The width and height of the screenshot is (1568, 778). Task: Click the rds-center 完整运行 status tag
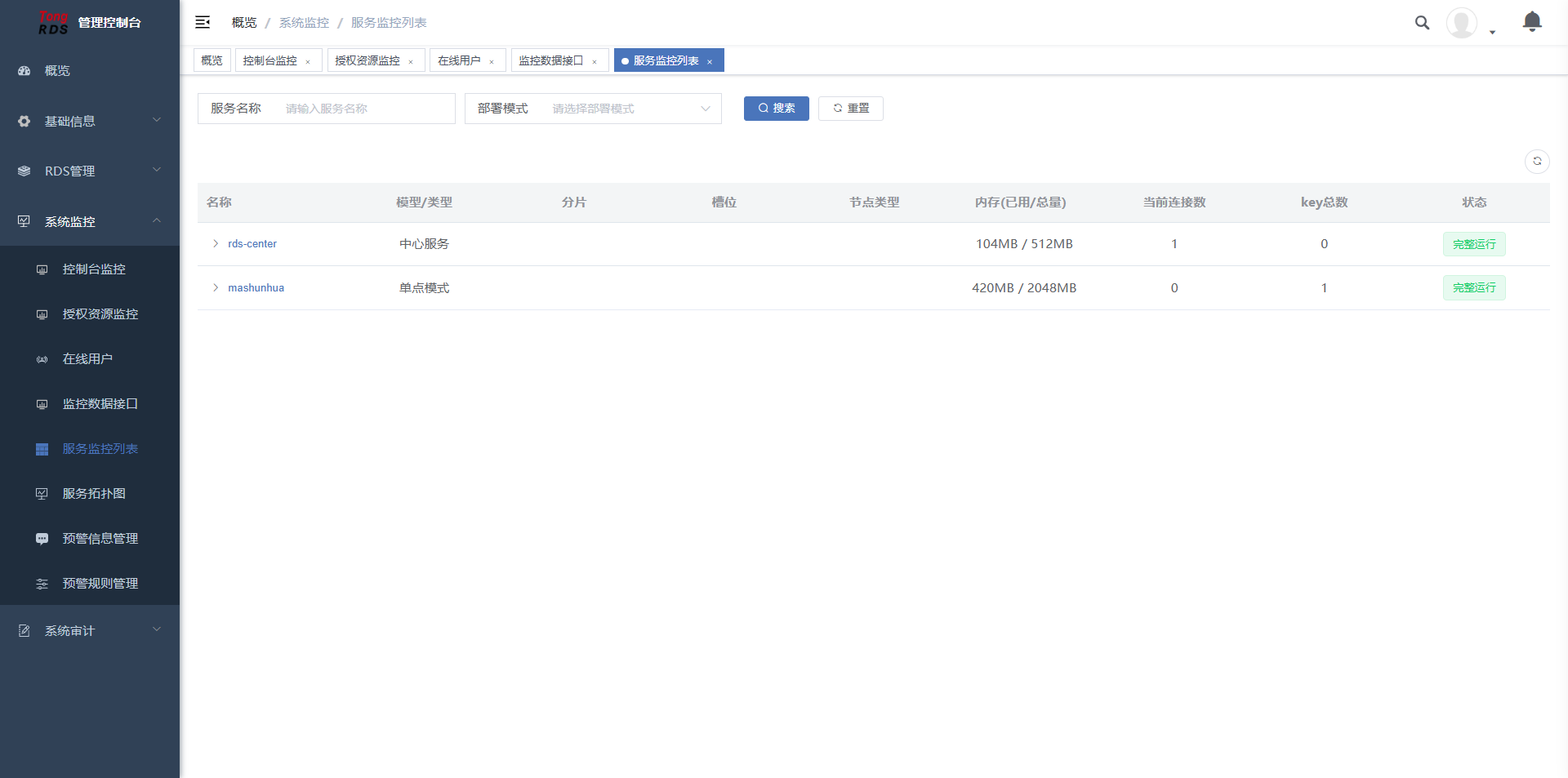(x=1474, y=244)
